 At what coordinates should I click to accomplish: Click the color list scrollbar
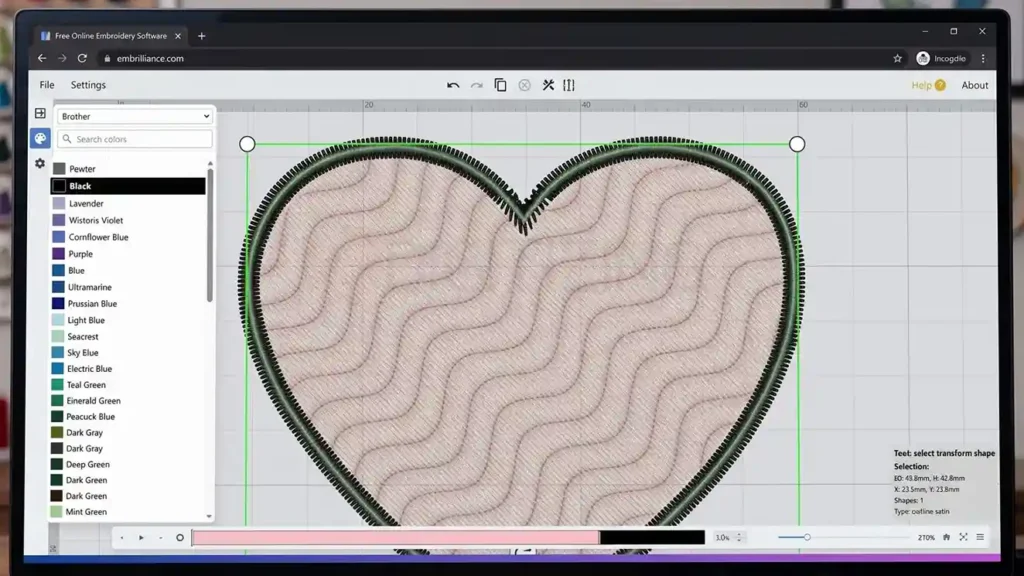[210, 235]
